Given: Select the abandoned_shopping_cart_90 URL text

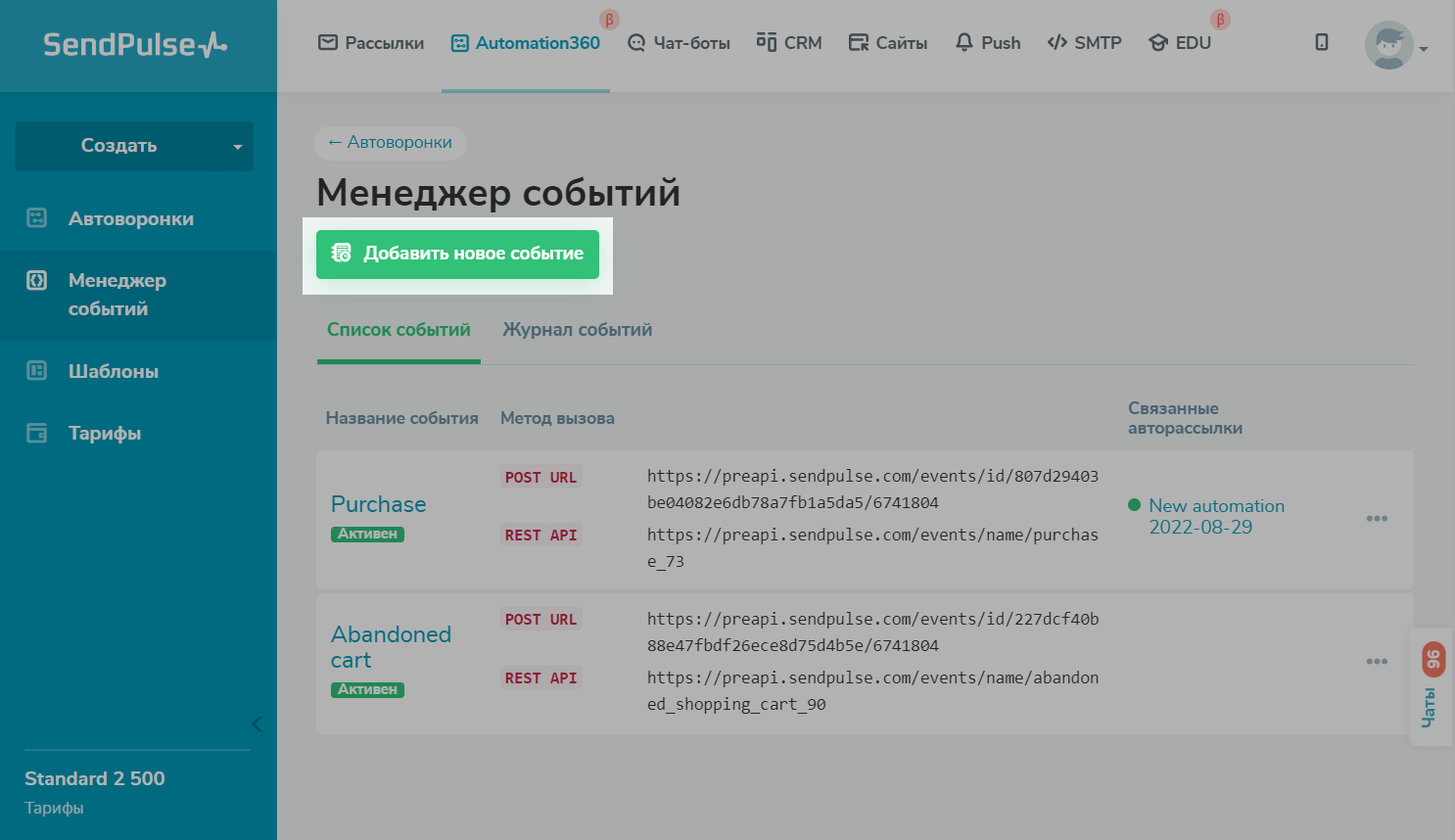Looking at the screenshot, I should coord(872,691).
